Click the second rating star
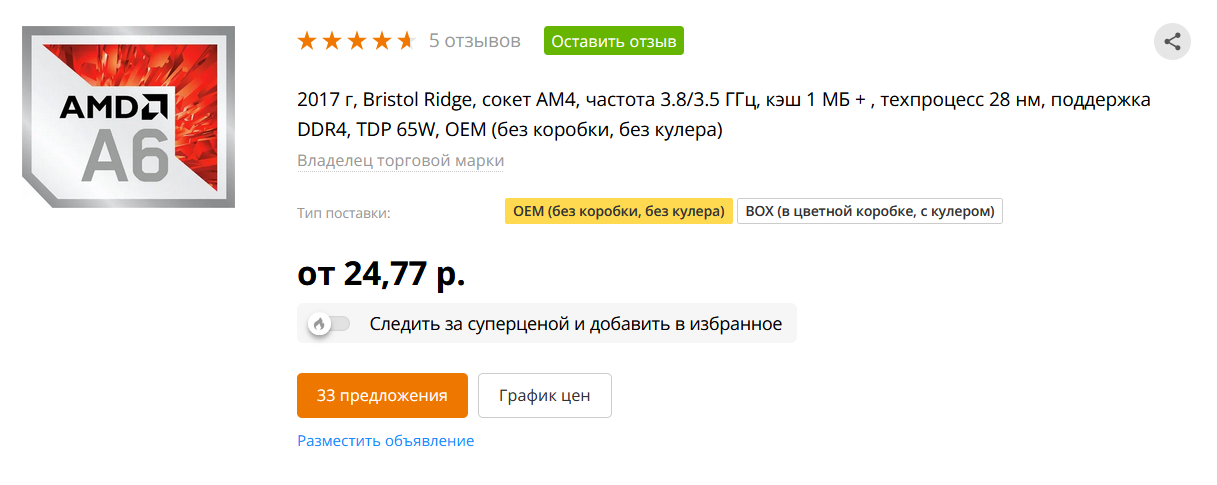1217x485 pixels. [331, 41]
